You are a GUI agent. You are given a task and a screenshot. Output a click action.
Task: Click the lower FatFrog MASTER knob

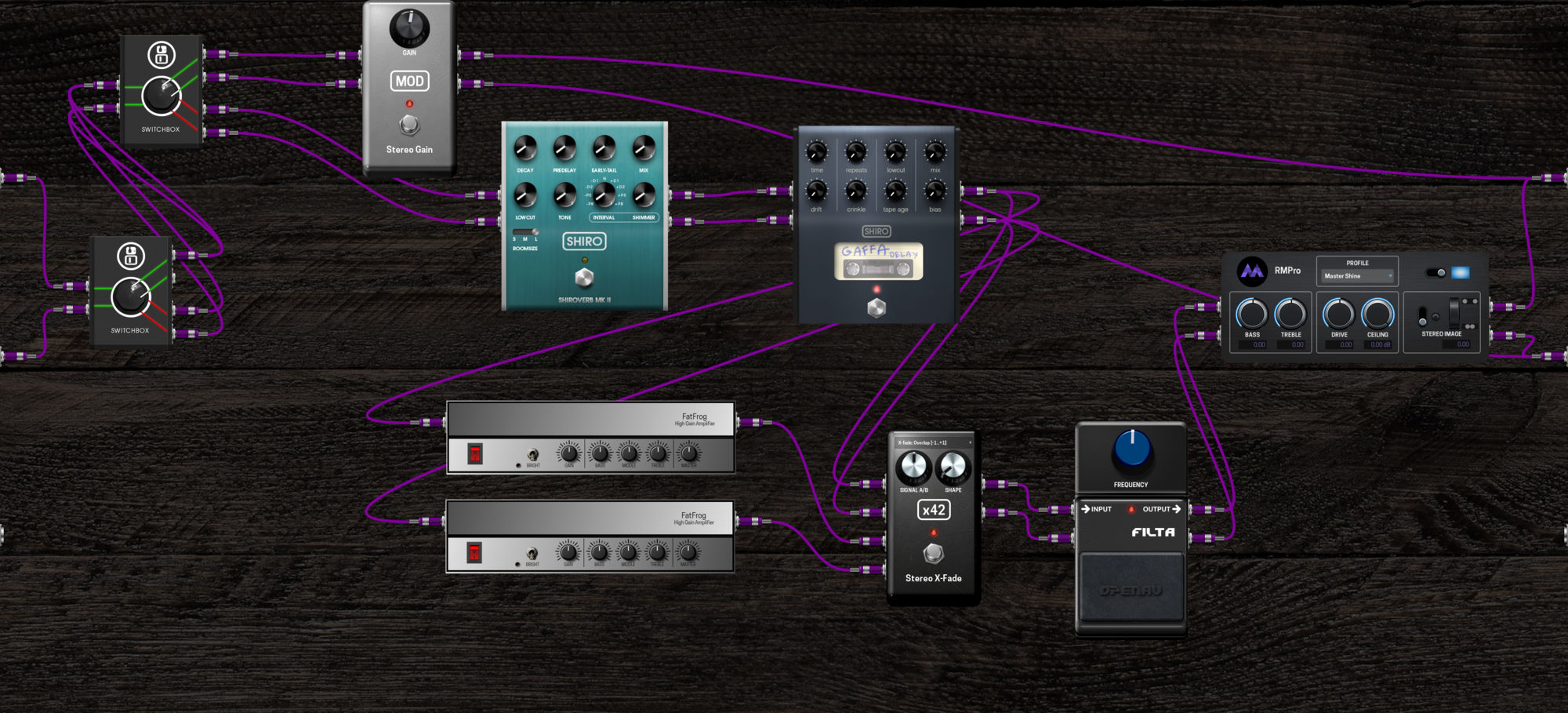(x=688, y=552)
